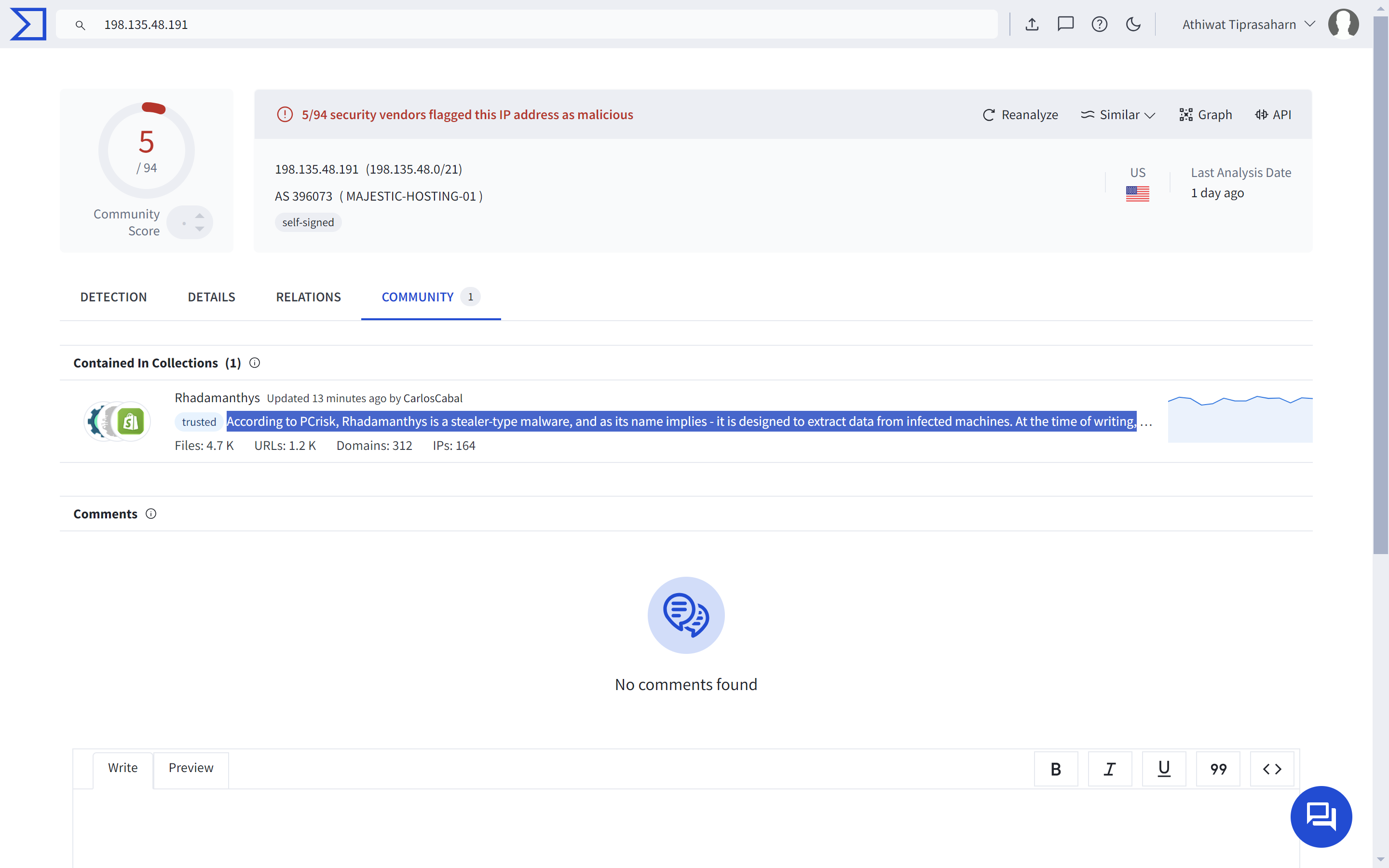Click the US flag icon
This screenshot has height=868, width=1389.
1137,193
